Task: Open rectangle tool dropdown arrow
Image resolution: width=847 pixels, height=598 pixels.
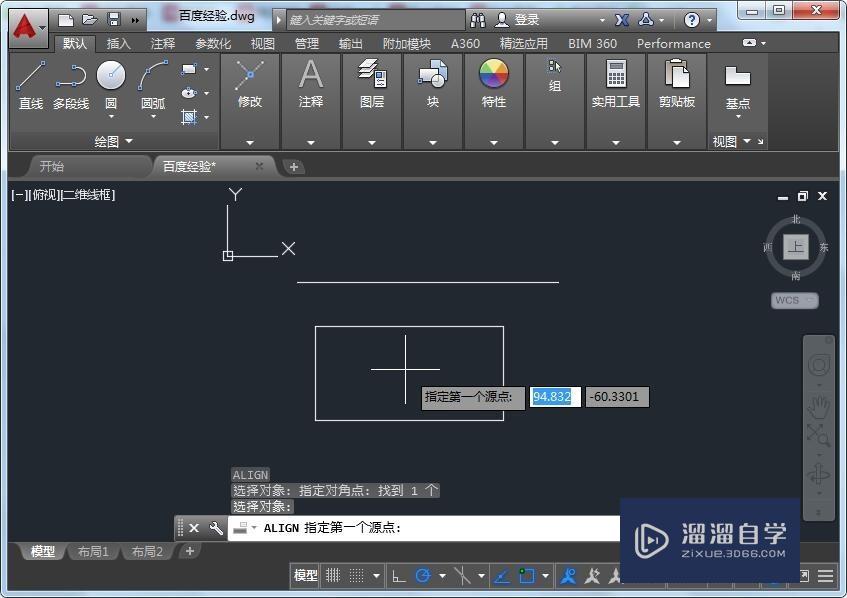Action: (x=206, y=69)
